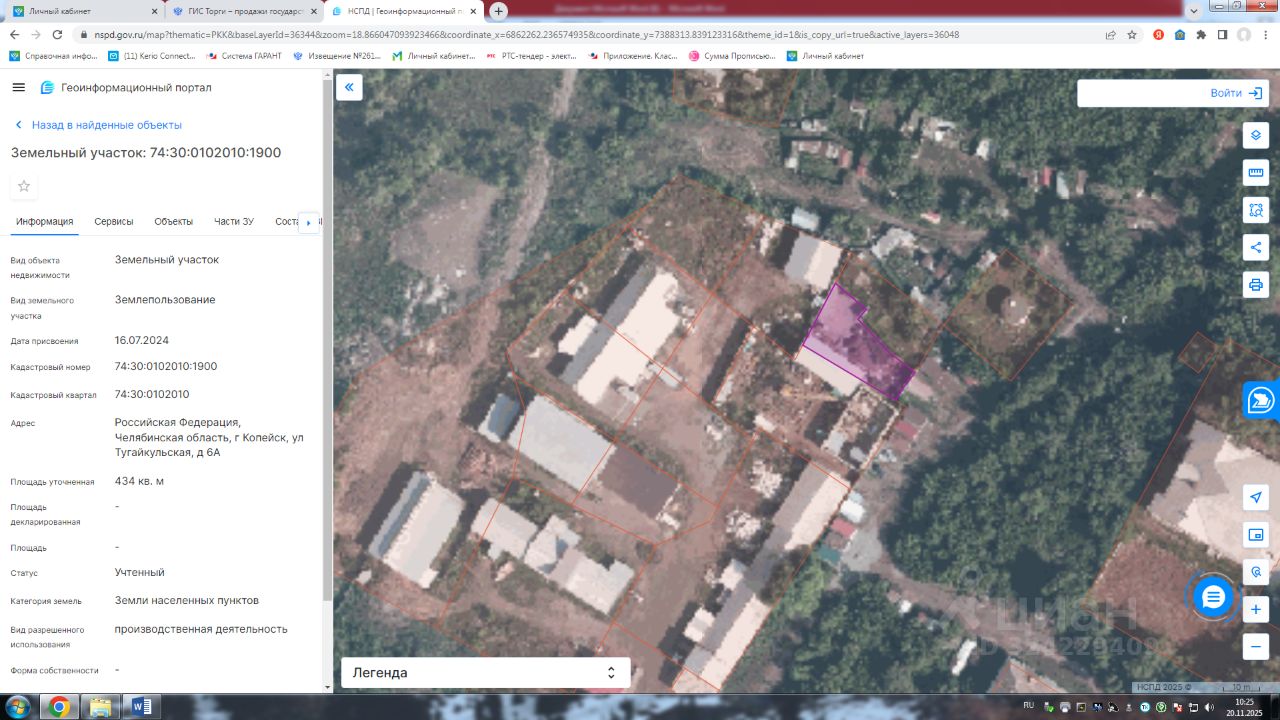This screenshot has height=720, width=1280.
Task: Select the search-by-area tool
Action: click(1256, 209)
